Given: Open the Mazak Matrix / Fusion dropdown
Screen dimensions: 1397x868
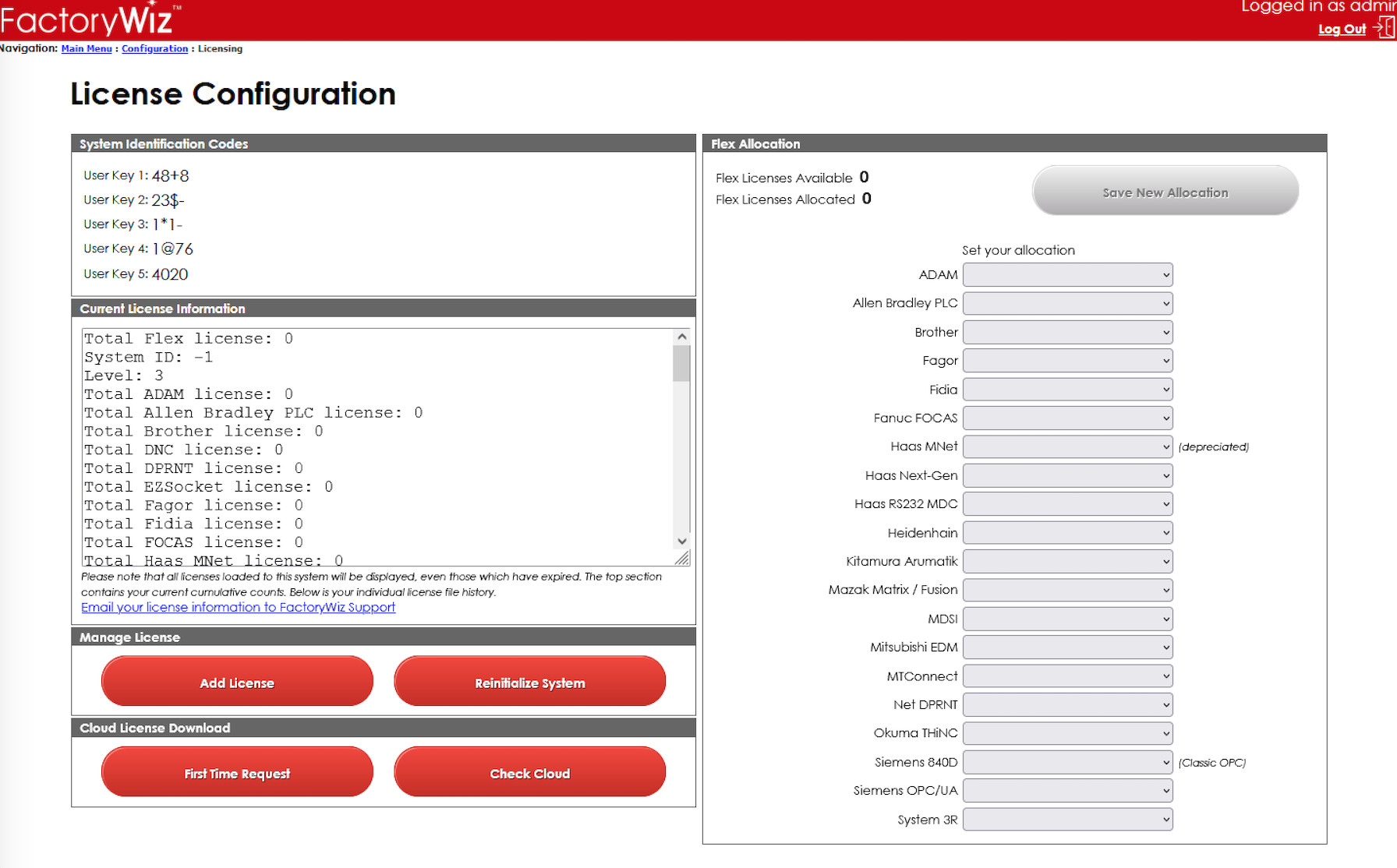Looking at the screenshot, I should [x=1067, y=590].
